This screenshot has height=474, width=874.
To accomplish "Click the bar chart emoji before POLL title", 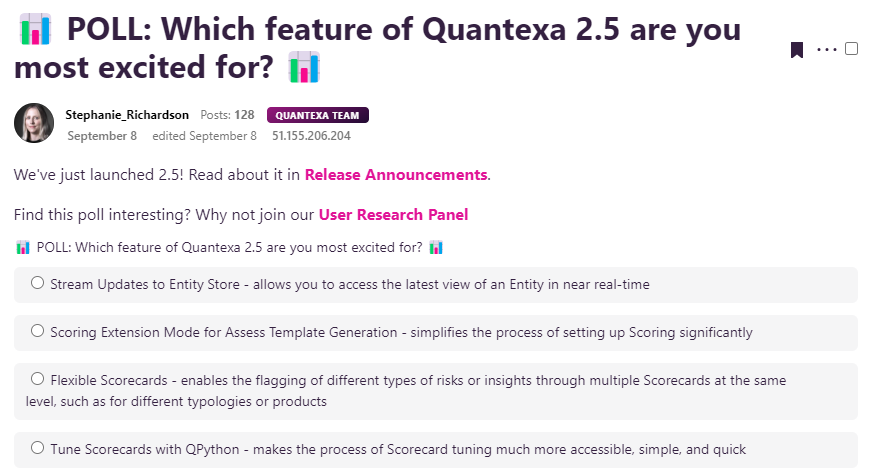I will 35,30.
